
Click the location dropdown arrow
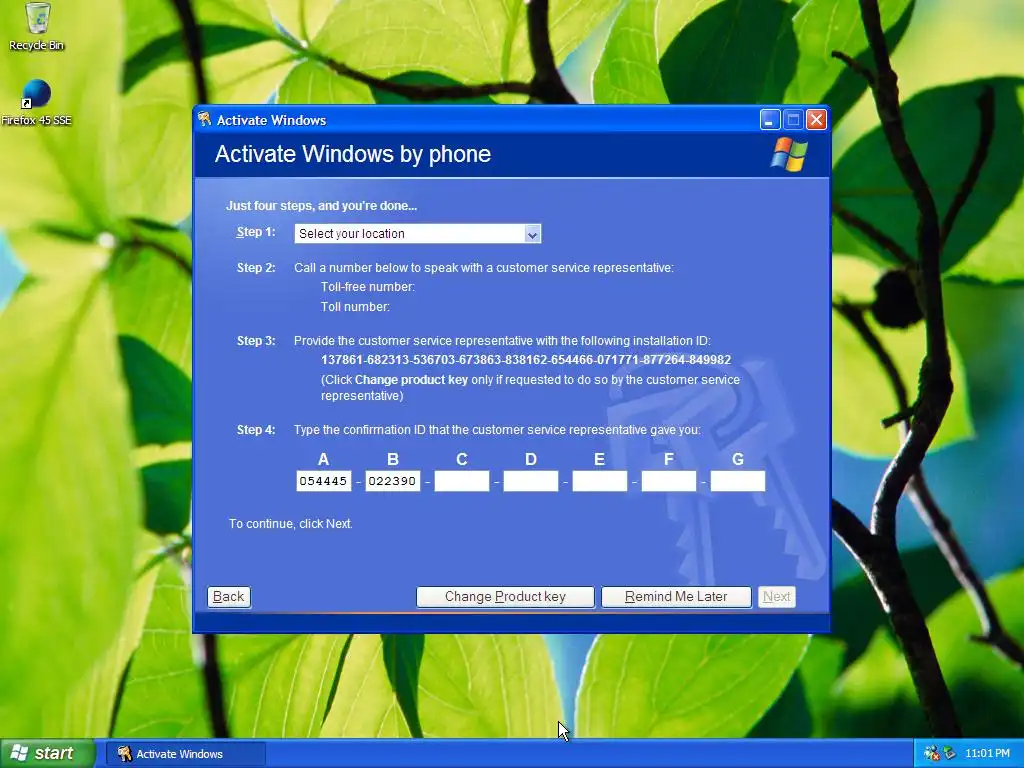pyautogui.click(x=532, y=234)
